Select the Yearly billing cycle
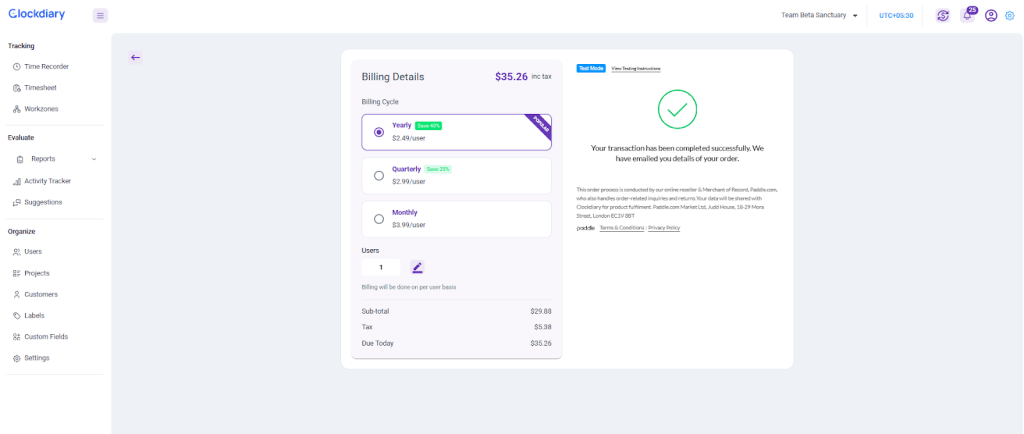The image size is (1024, 434). click(x=379, y=132)
